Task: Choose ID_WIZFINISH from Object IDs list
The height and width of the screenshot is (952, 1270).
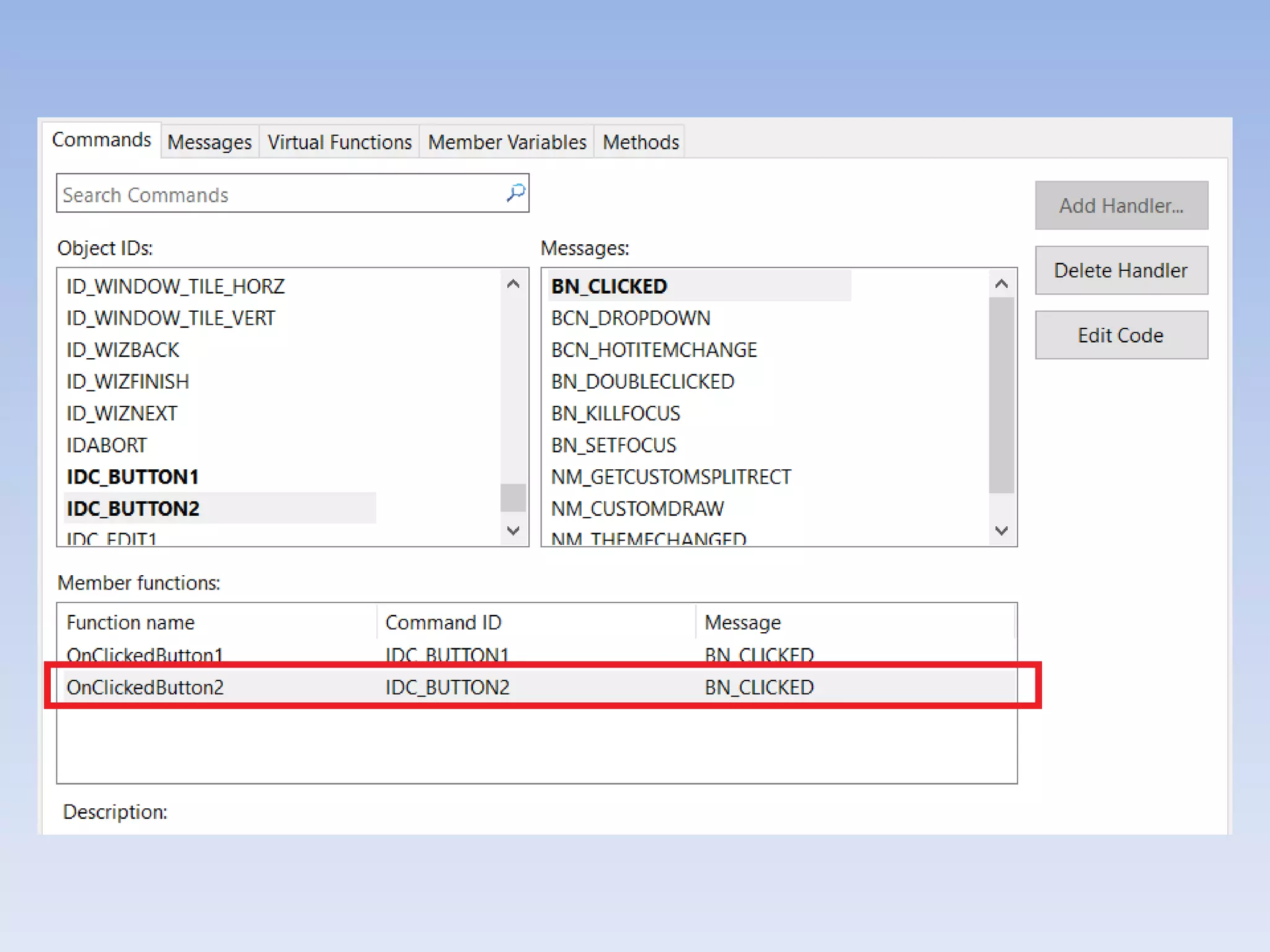Action: click(128, 381)
